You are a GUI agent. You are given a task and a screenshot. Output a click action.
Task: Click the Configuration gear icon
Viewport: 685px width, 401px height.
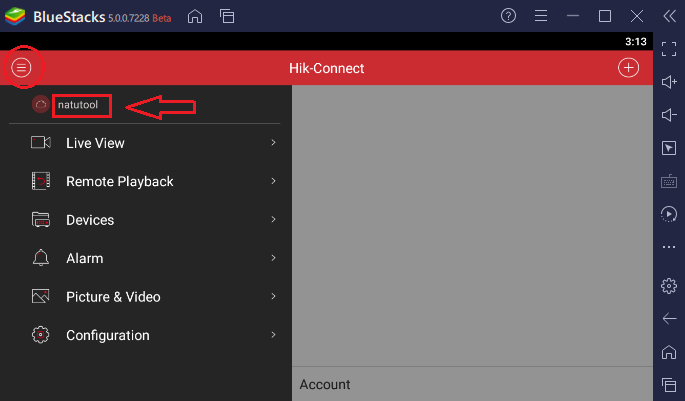click(x=41, y=335)
